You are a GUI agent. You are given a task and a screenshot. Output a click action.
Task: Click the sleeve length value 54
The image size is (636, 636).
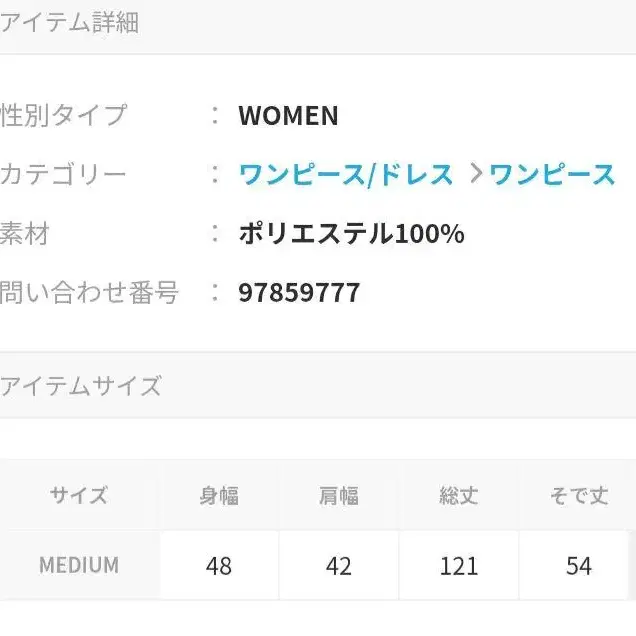click(579, 566)
